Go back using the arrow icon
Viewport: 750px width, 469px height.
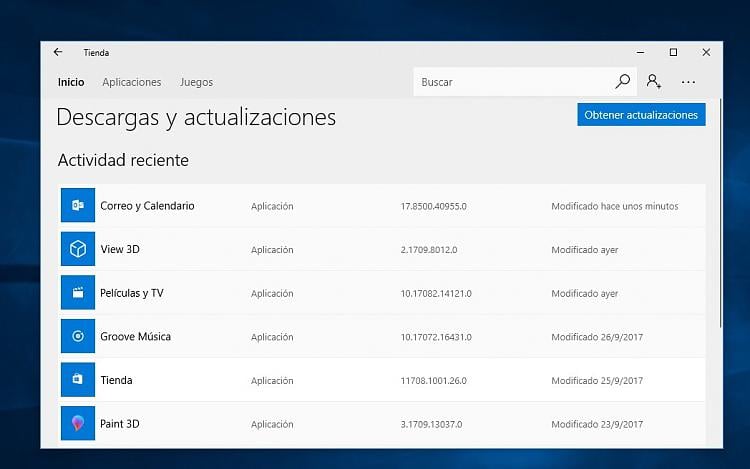58,52
